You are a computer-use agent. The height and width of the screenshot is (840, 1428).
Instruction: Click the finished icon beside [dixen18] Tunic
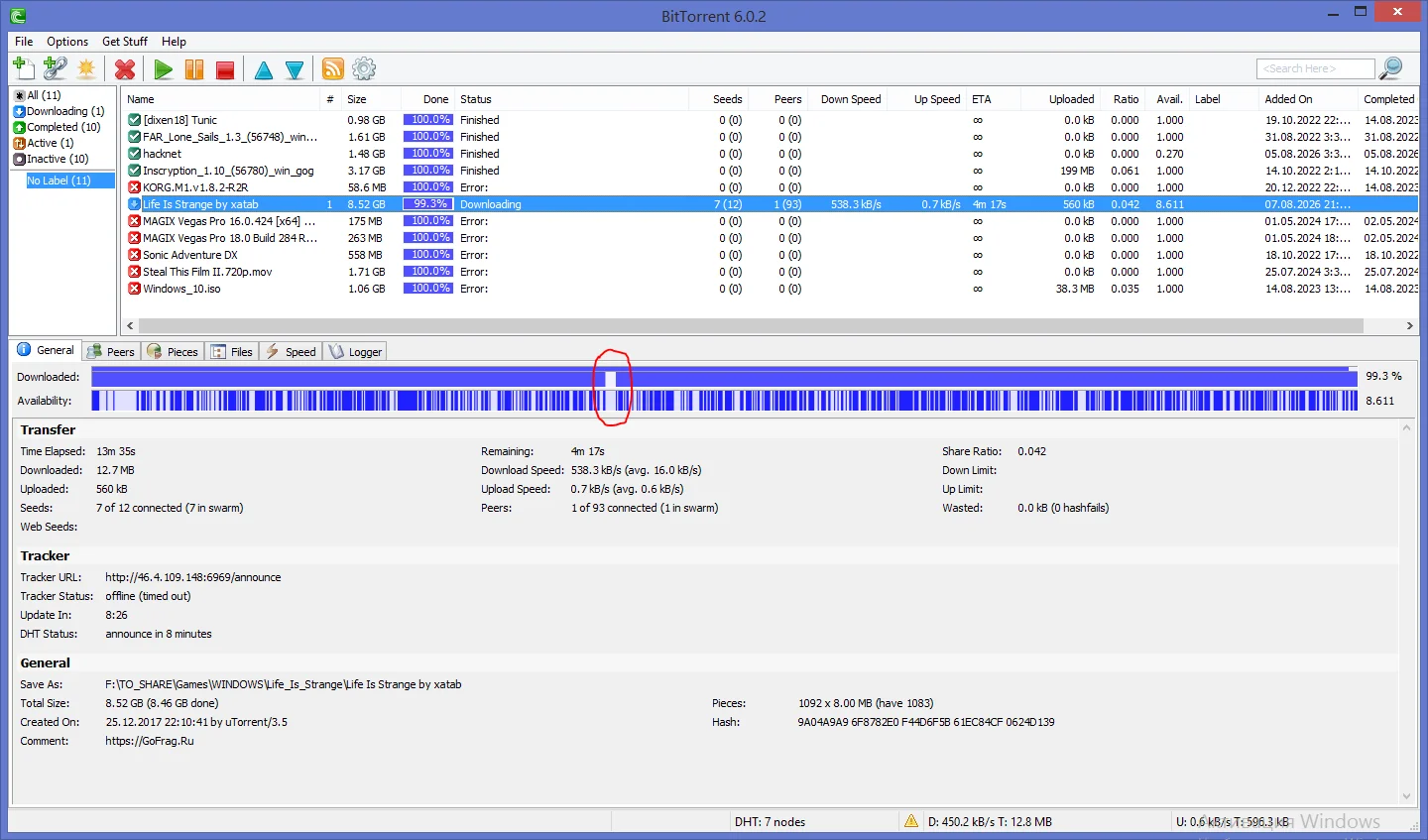pyautogui.click(x=134, y=120)
